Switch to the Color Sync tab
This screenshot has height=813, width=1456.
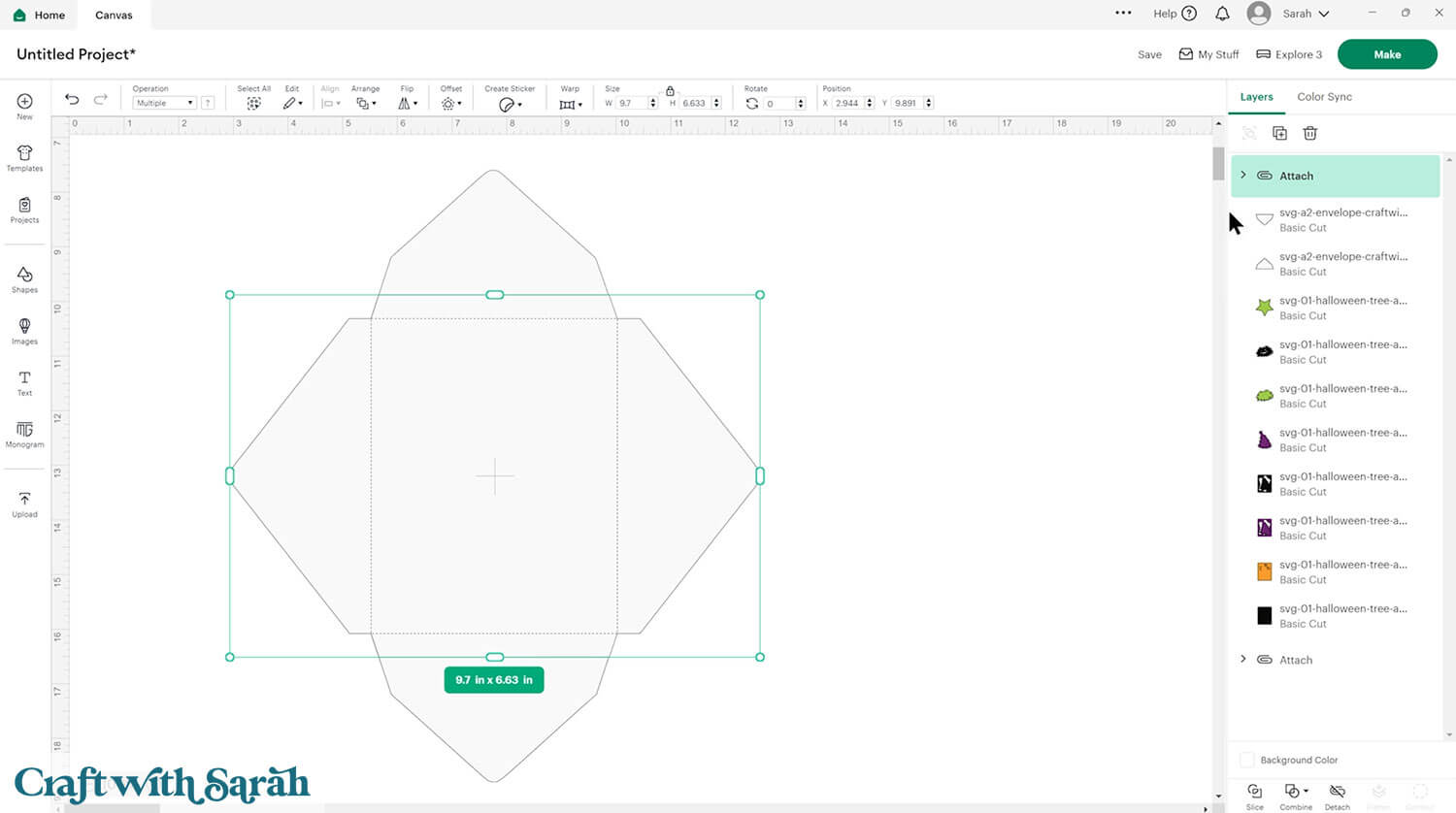pos(1324,97)
